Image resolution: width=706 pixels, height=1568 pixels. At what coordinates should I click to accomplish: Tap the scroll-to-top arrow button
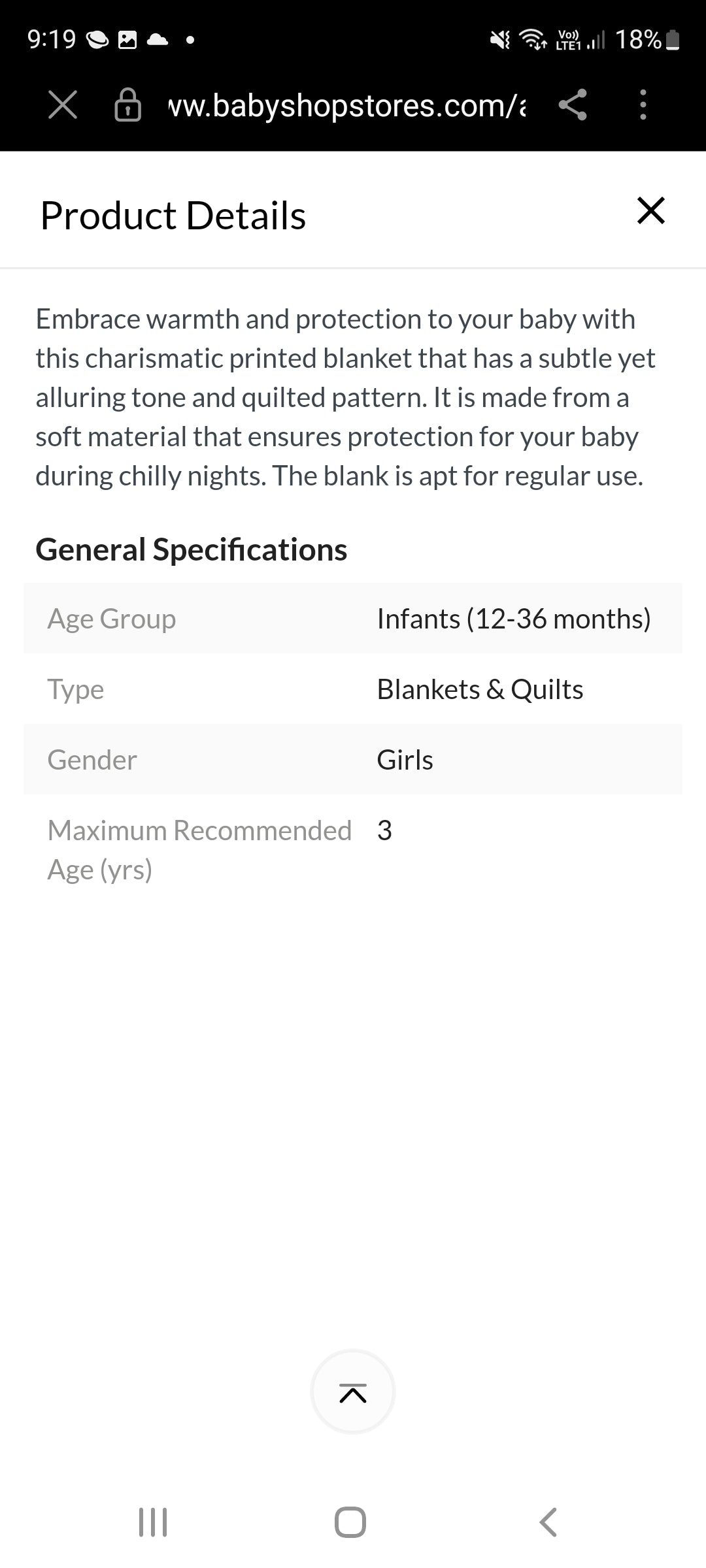pos(353,1392)
